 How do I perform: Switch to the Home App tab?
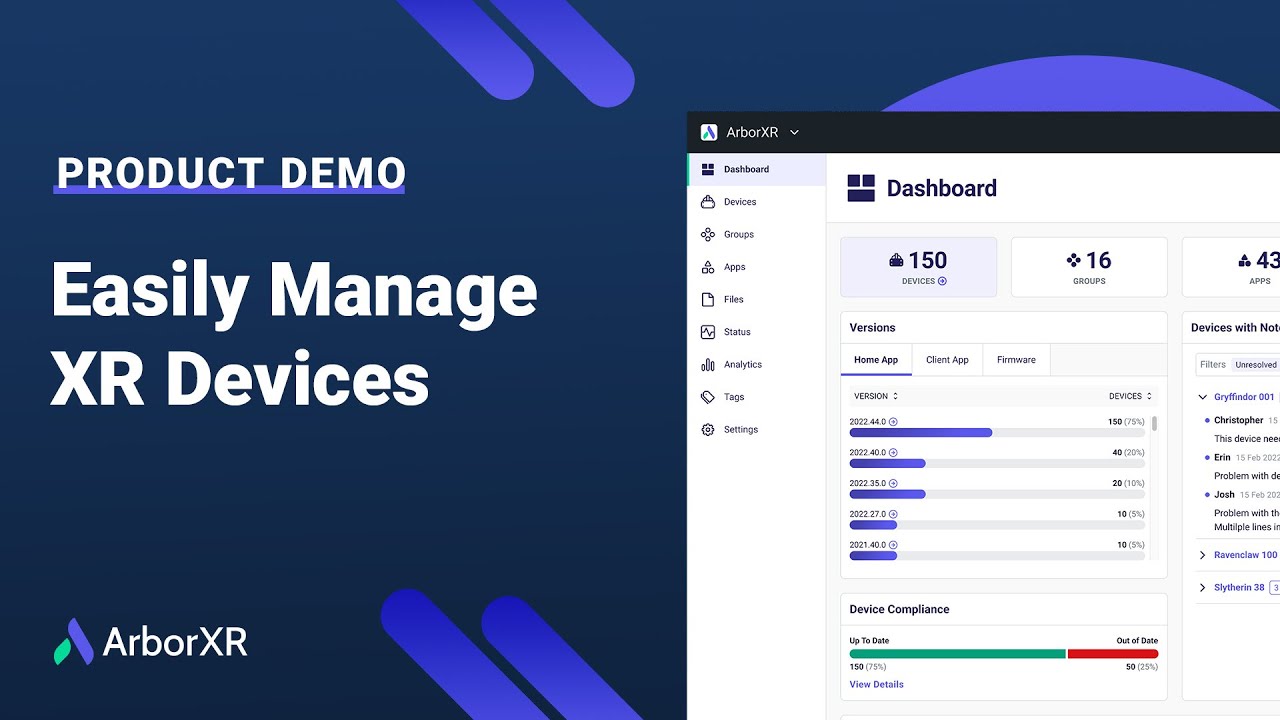(876, 360)
